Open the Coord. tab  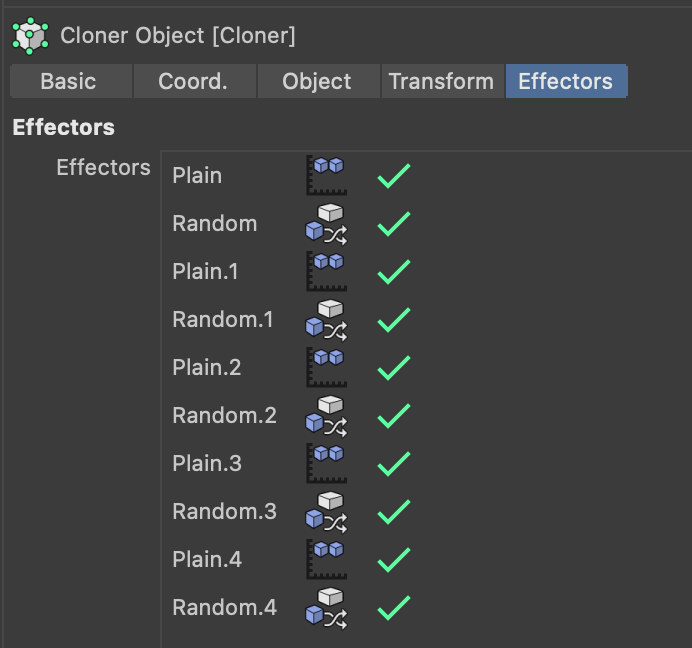pos(193,82)
